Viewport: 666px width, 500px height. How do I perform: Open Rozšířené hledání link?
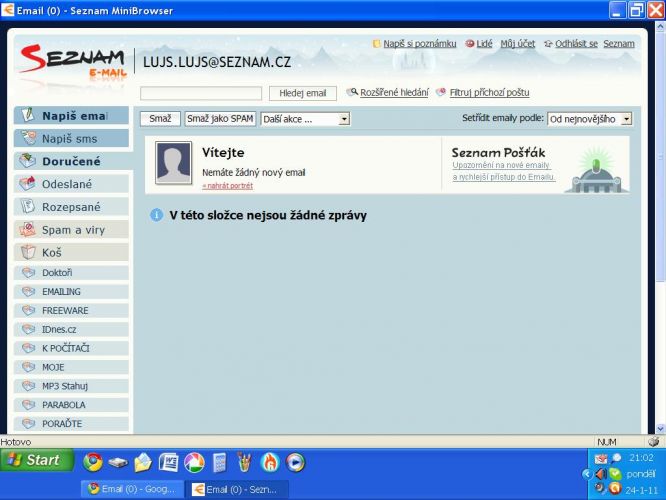[394, 92]
